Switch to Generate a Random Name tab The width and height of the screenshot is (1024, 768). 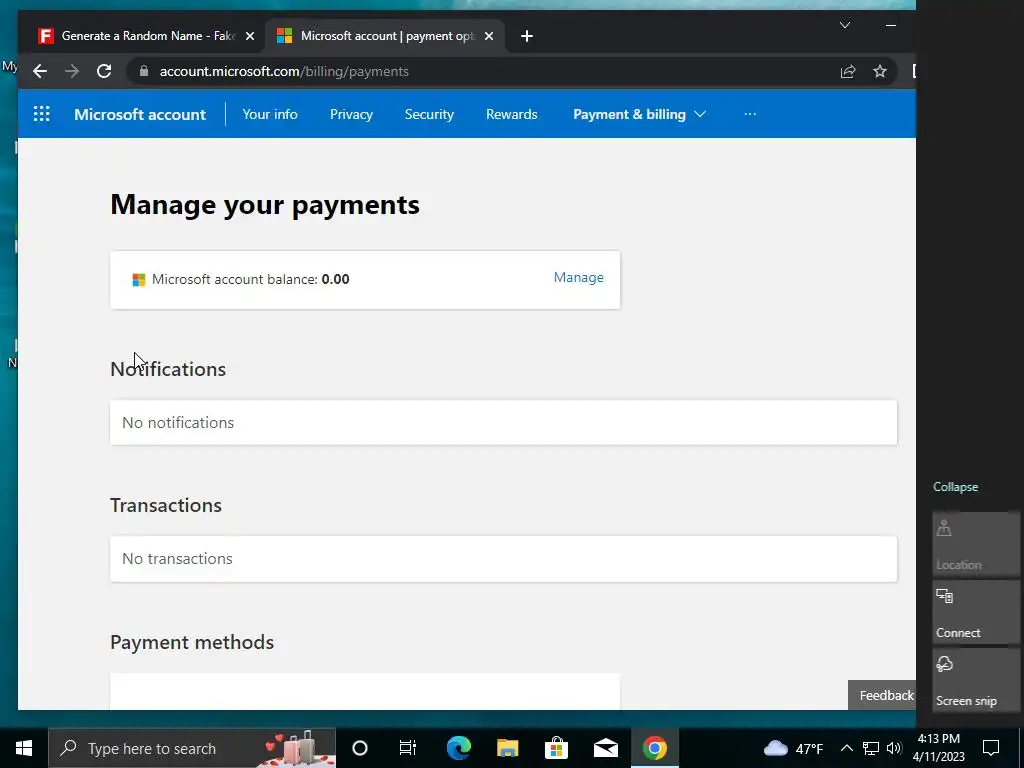click(146, 36)
